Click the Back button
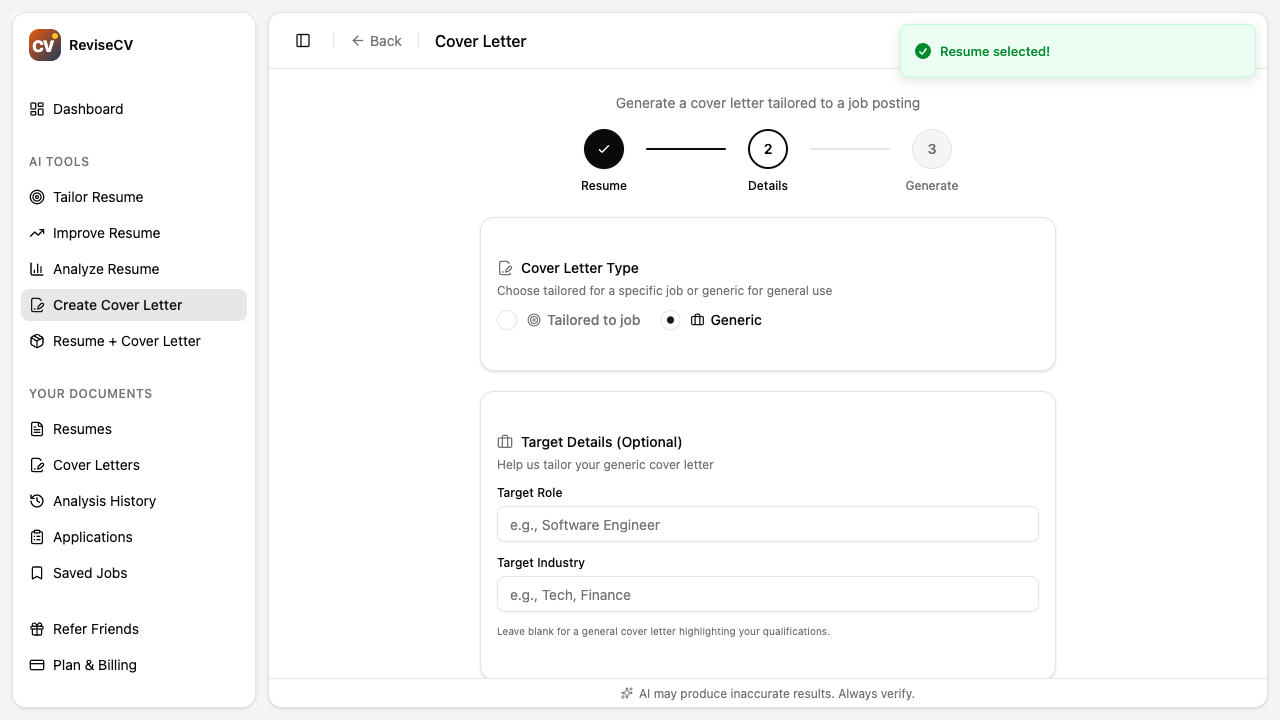1280x720 pixels. (x=377, y=41)
